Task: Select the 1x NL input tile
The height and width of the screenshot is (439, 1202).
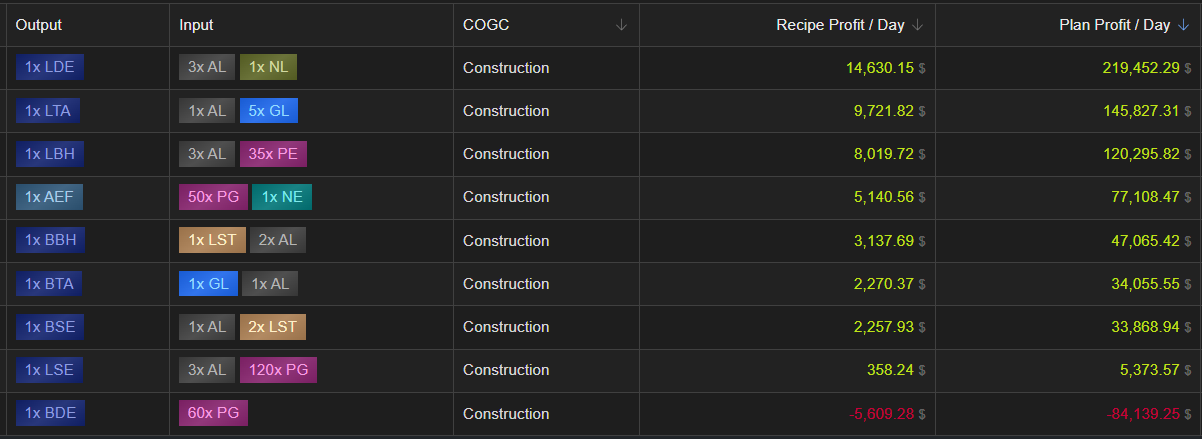Action: coord(269,67)
